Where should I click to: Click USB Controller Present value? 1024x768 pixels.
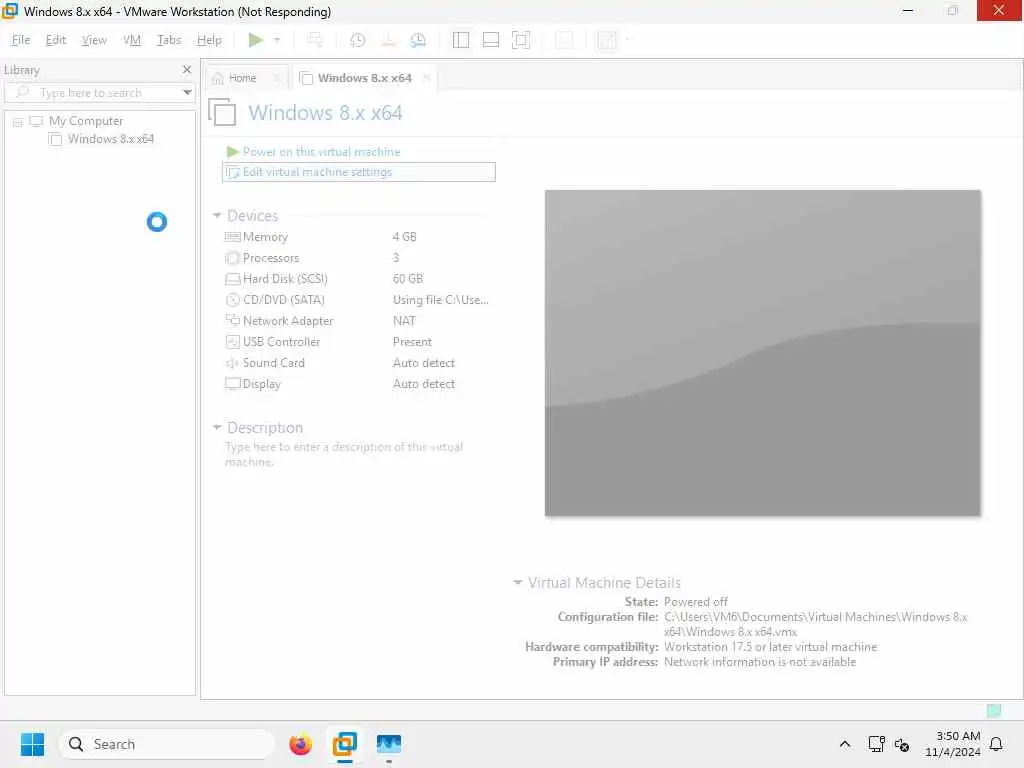coord(412,342)
